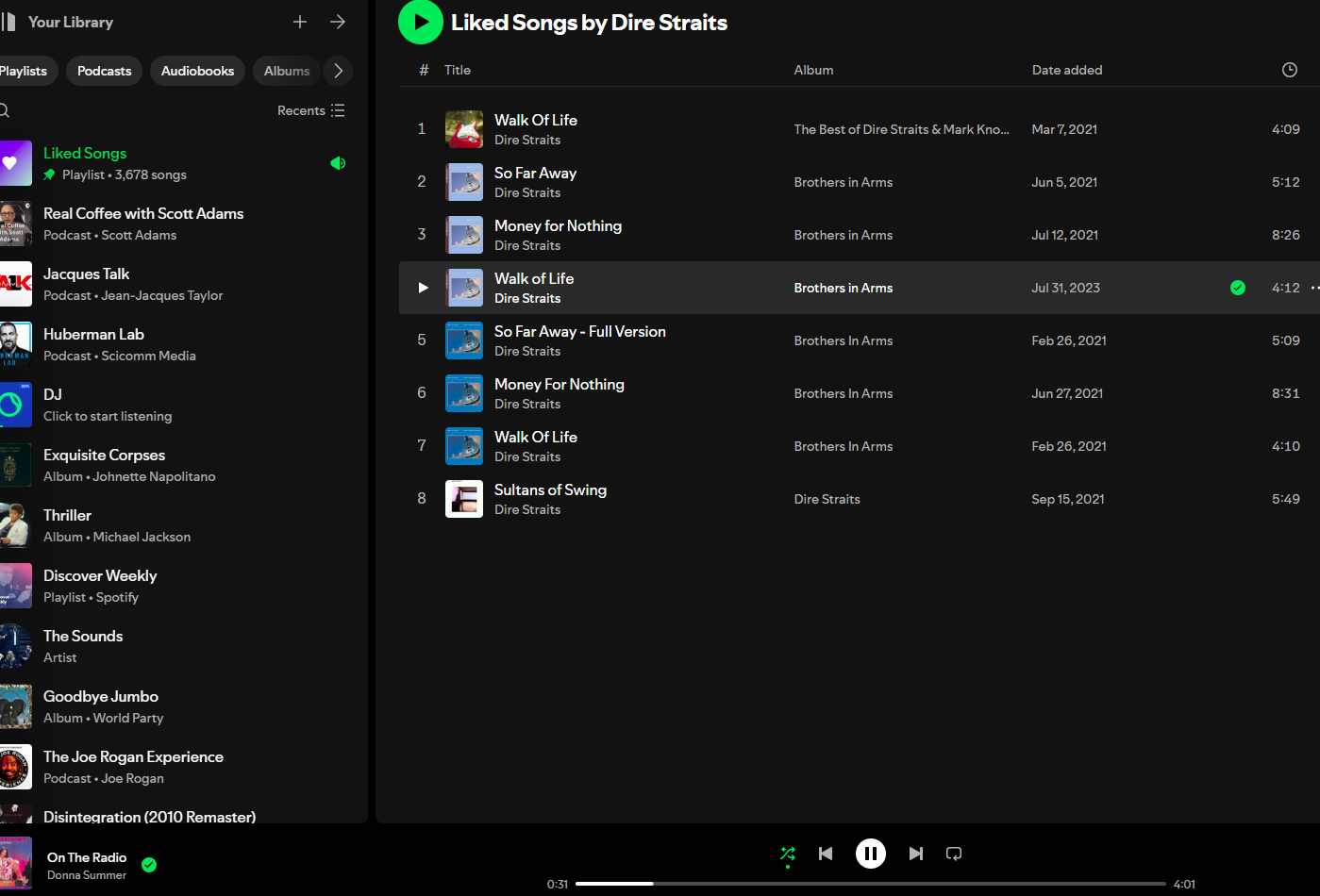This screenshot has width=1320, height=896.
Task: Pause the current song
Action: [x=871, y=854]
